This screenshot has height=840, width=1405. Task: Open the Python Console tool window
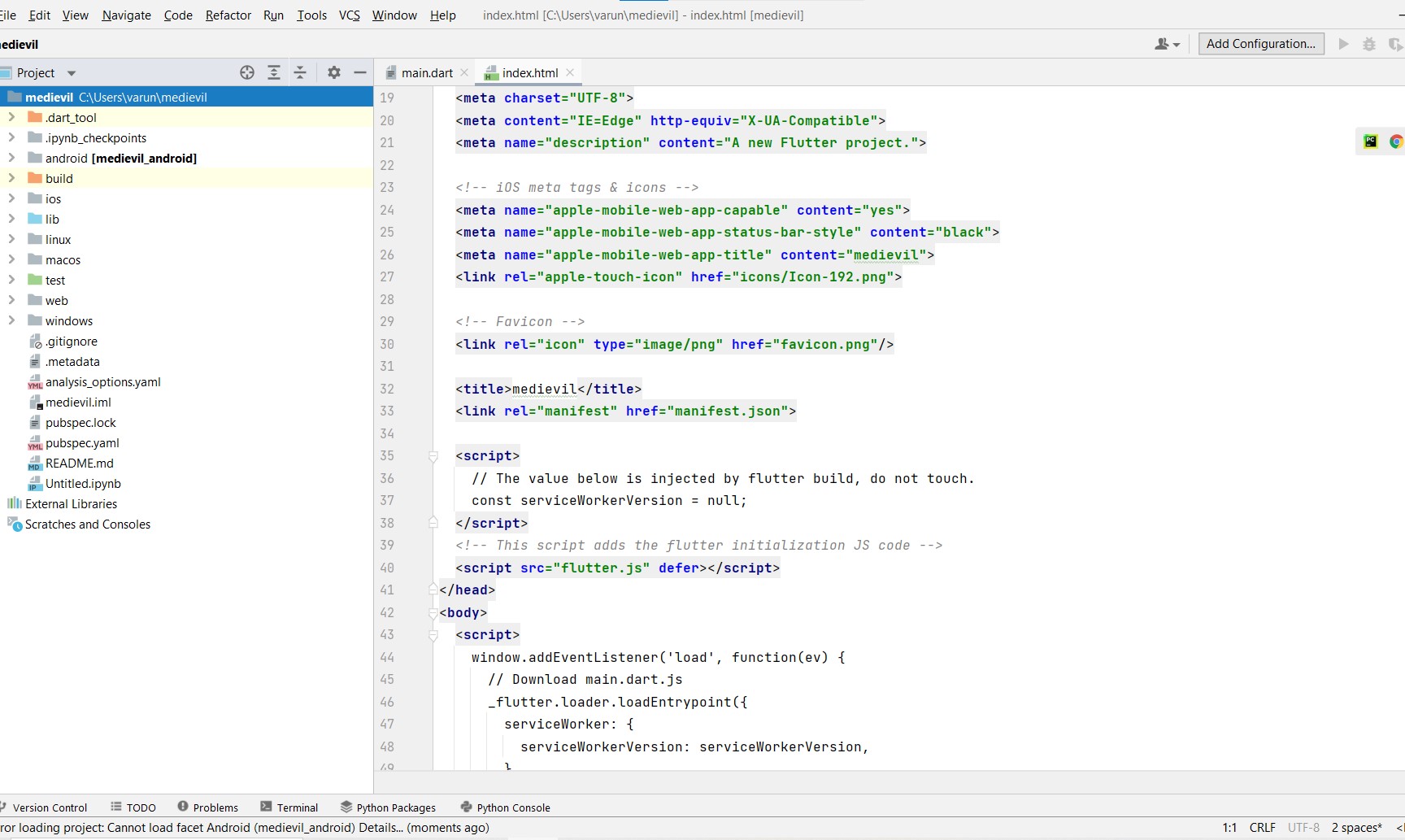click(x=506, y=807)
